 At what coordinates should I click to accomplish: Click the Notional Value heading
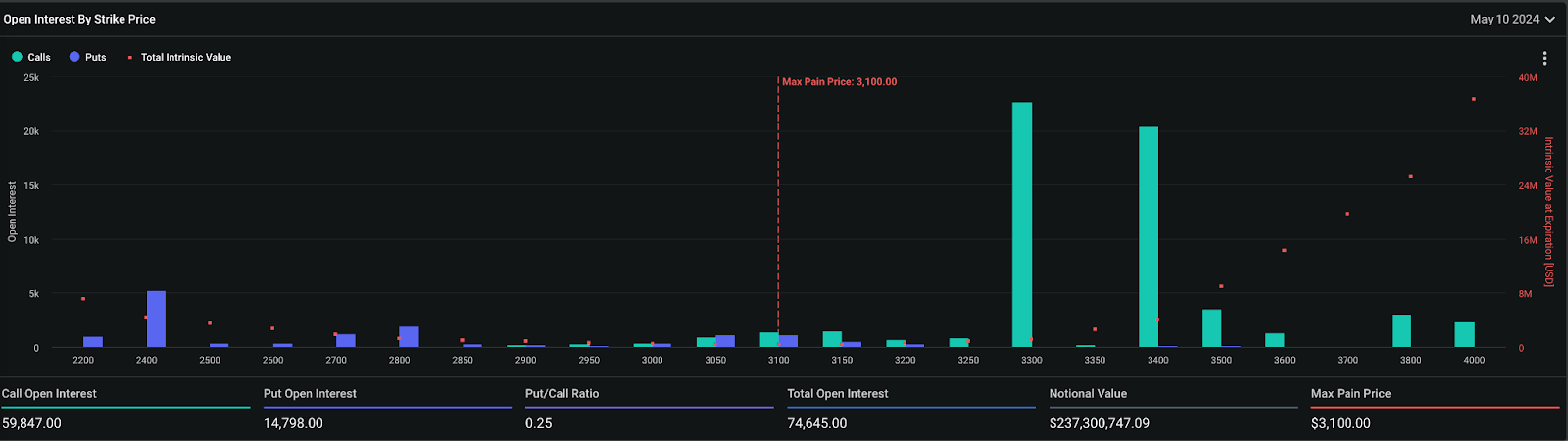click(x=1088, y=393)
